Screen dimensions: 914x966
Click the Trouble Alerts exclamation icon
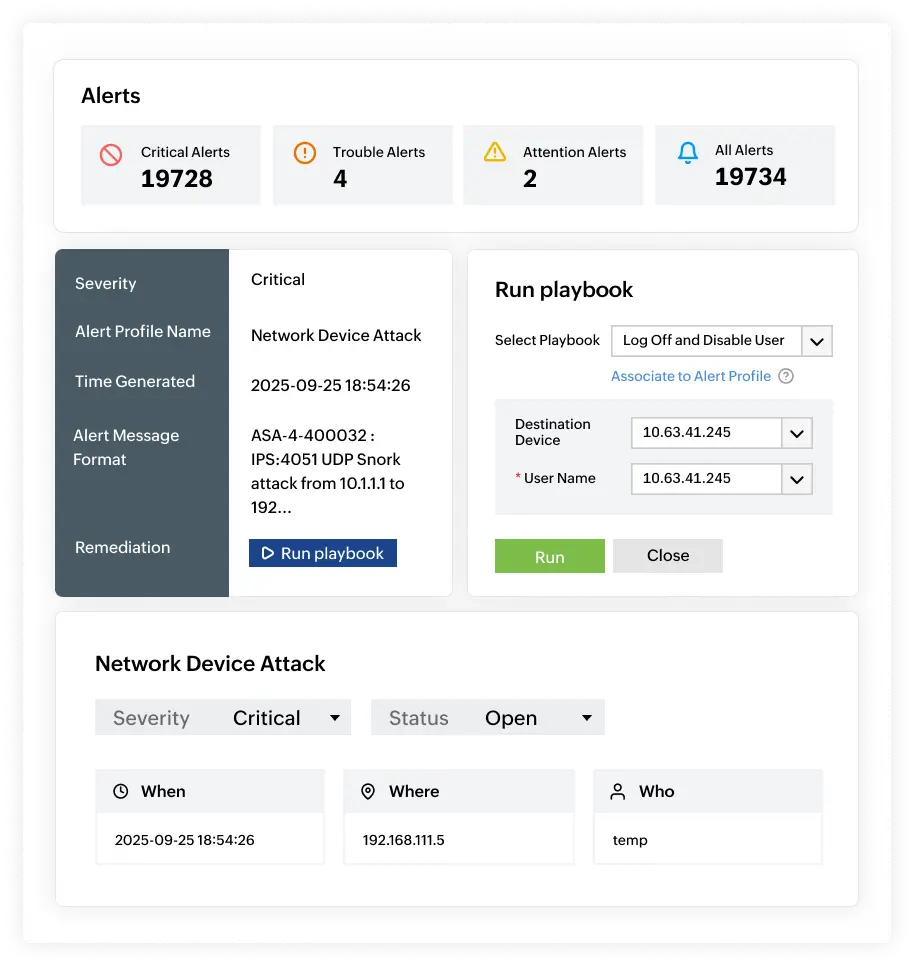click(304, 152)
